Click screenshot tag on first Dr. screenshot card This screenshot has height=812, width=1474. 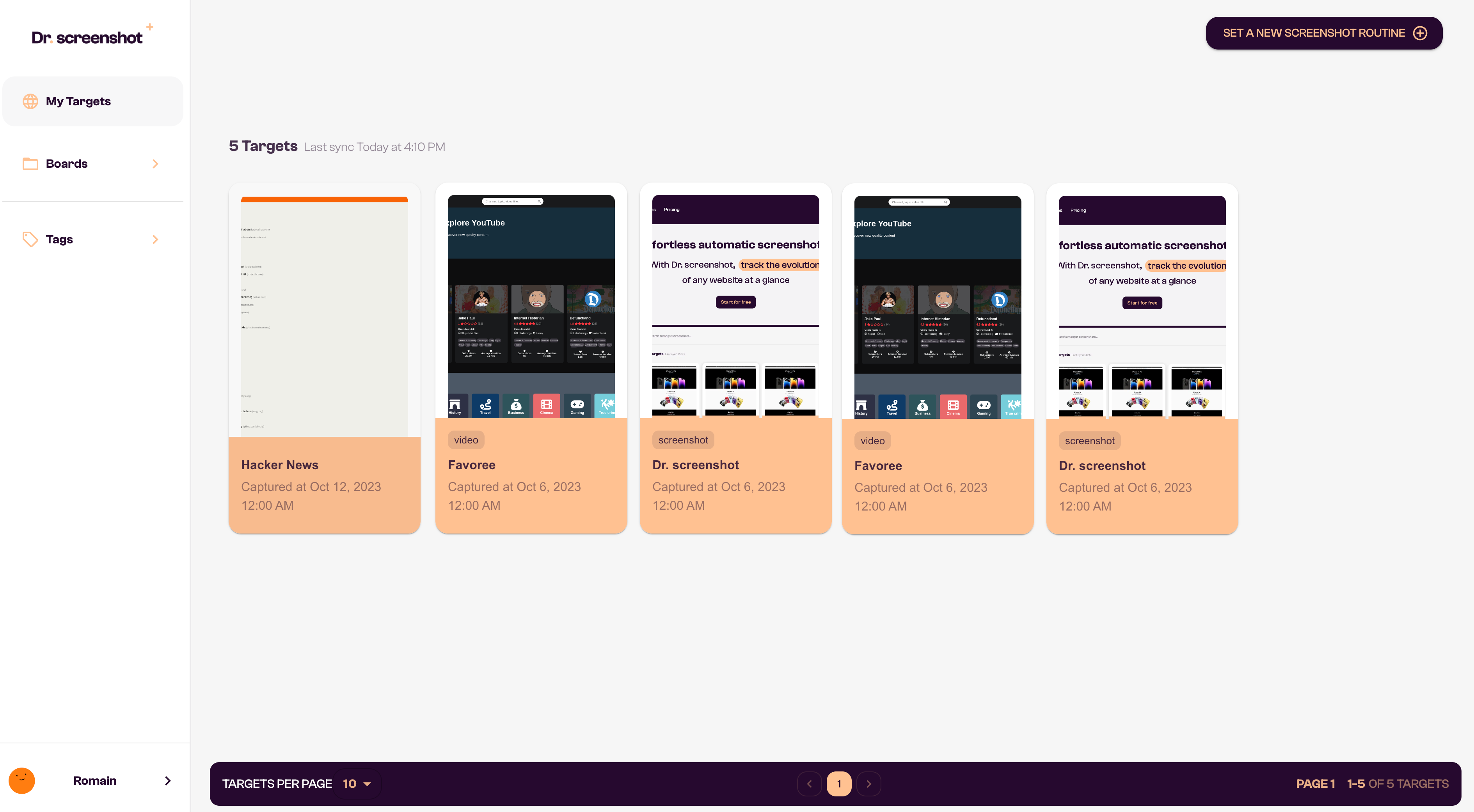click(683, 440)
